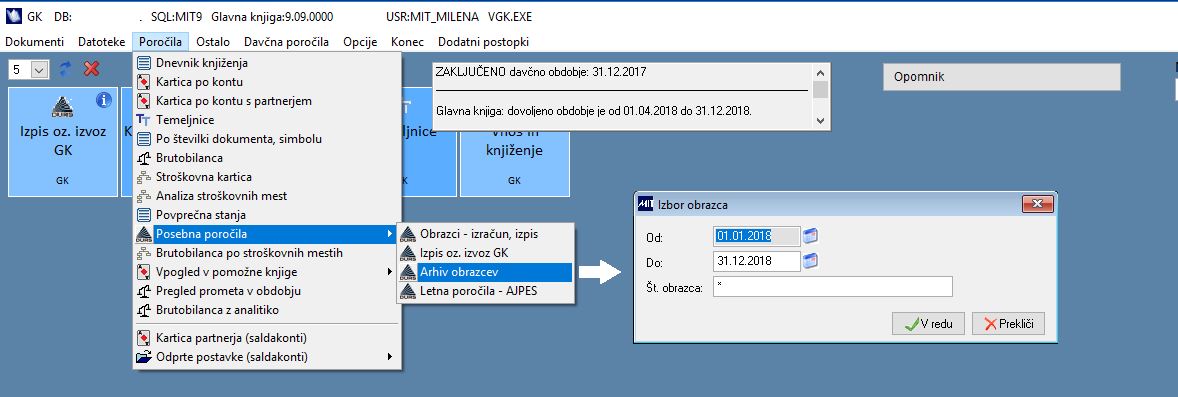Click the Arhiv obrazcev icon
This screenshot has width=1178, height=397.
coord(408,271)
